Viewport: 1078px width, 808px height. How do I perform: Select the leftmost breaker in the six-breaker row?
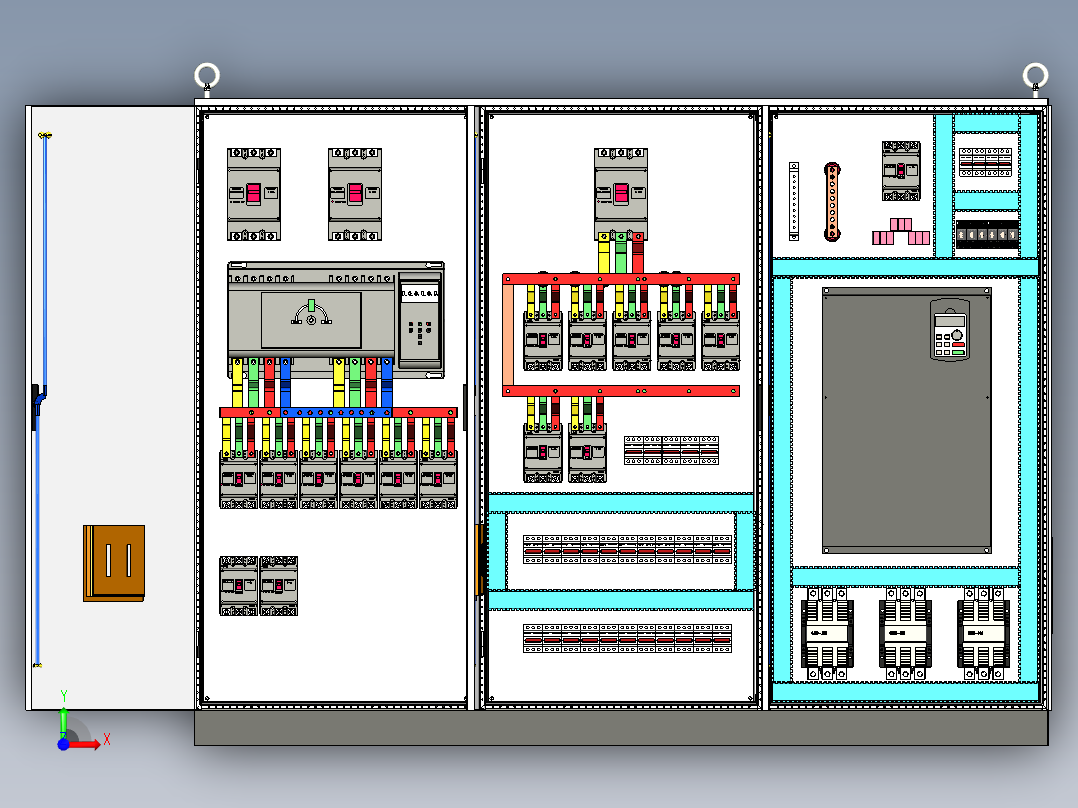(239, 479)
